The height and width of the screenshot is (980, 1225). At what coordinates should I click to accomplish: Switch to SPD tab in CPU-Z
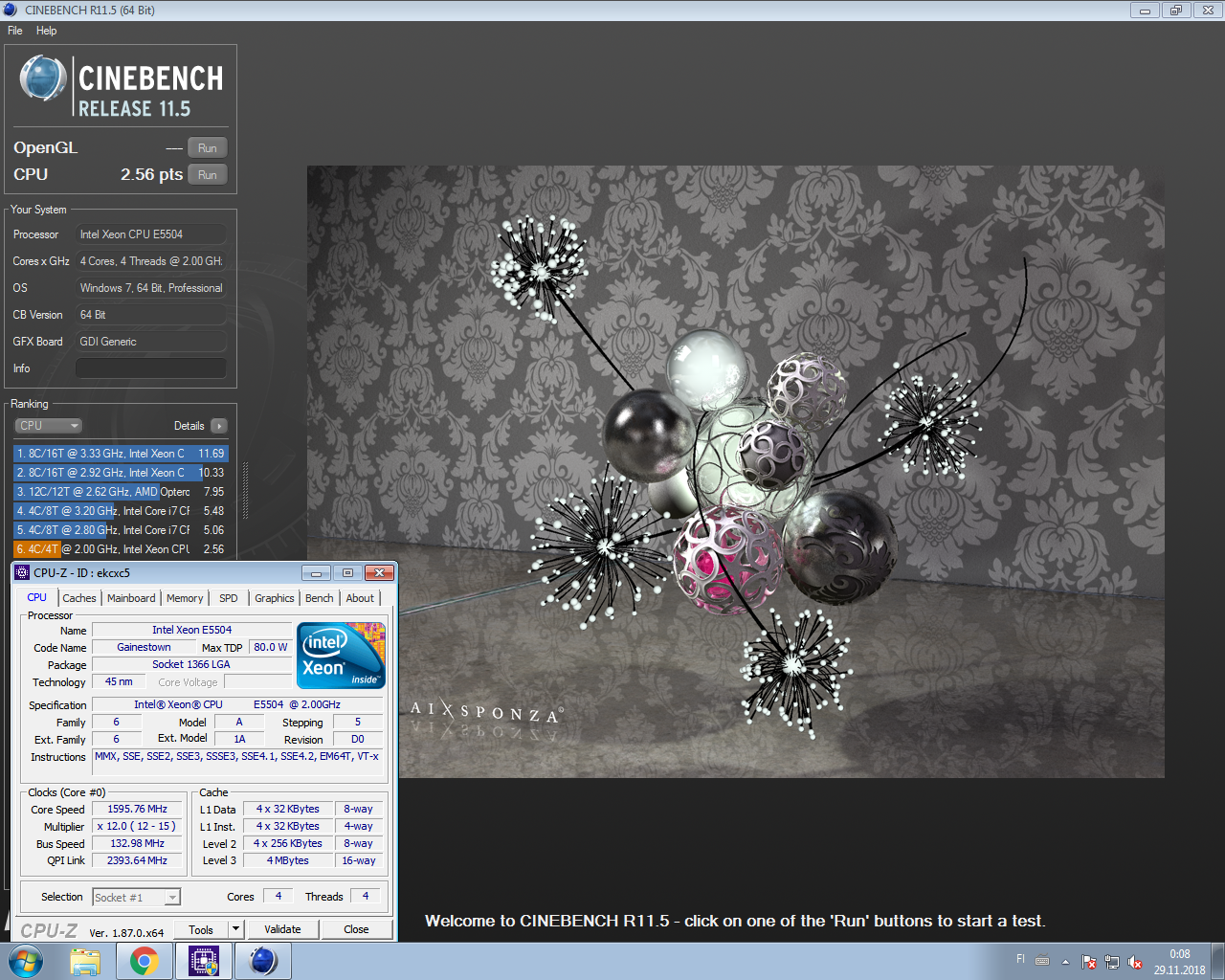(228, 598)
